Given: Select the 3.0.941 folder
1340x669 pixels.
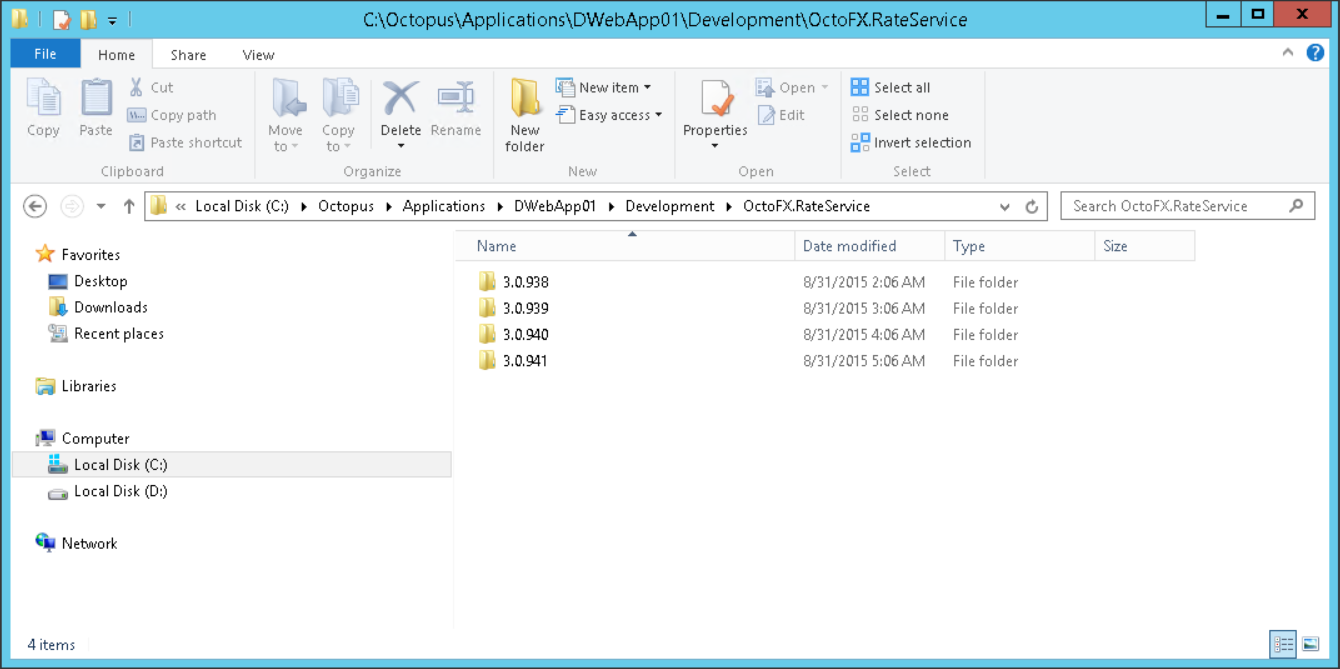Looking at the screenshot, I should (525, 361).
